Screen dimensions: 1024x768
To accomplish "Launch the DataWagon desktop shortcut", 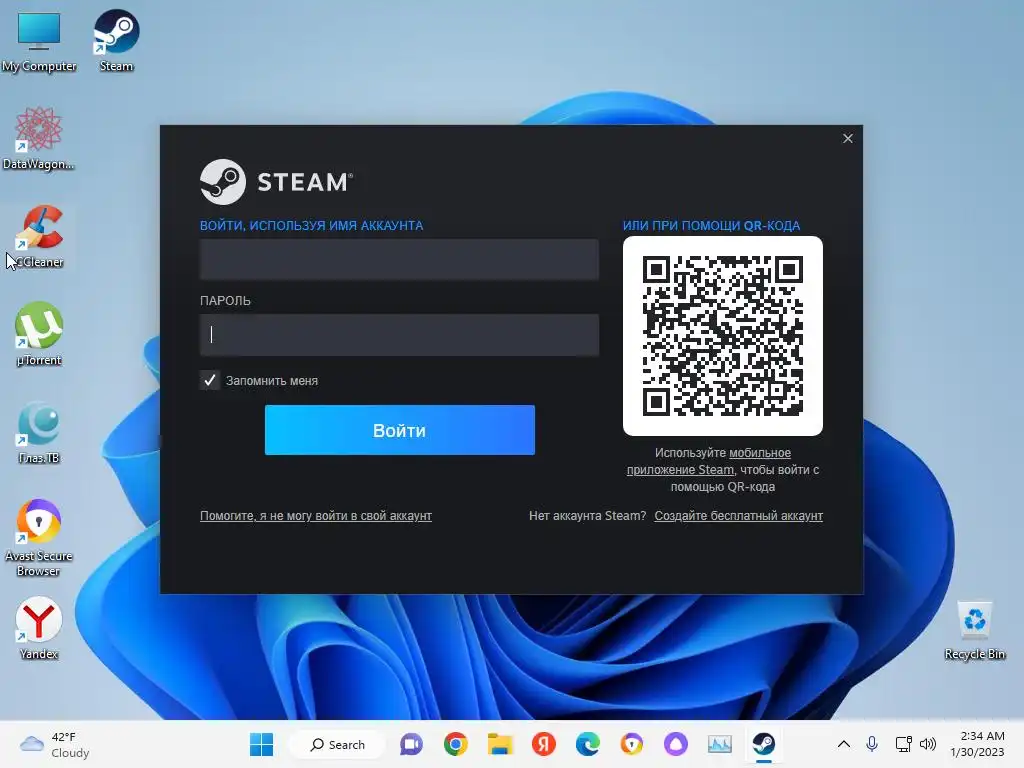I will pos(39,137).
